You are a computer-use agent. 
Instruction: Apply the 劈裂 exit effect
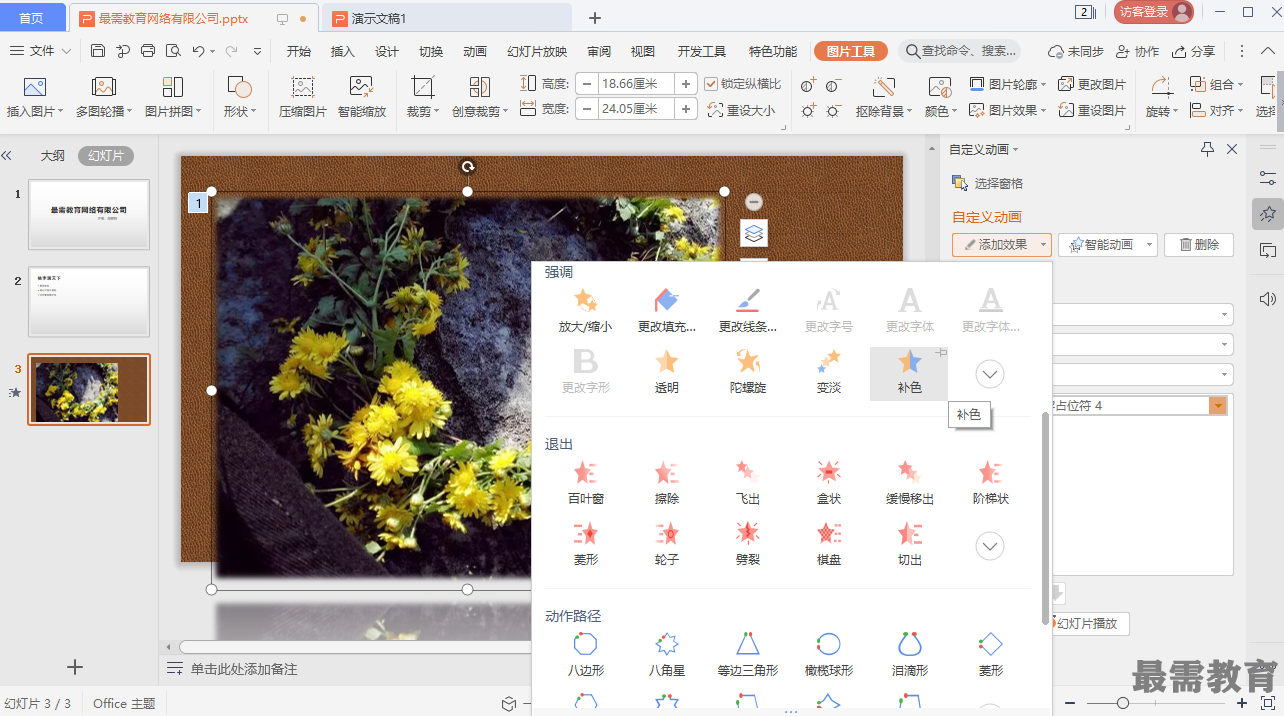(x=747, y=544)
